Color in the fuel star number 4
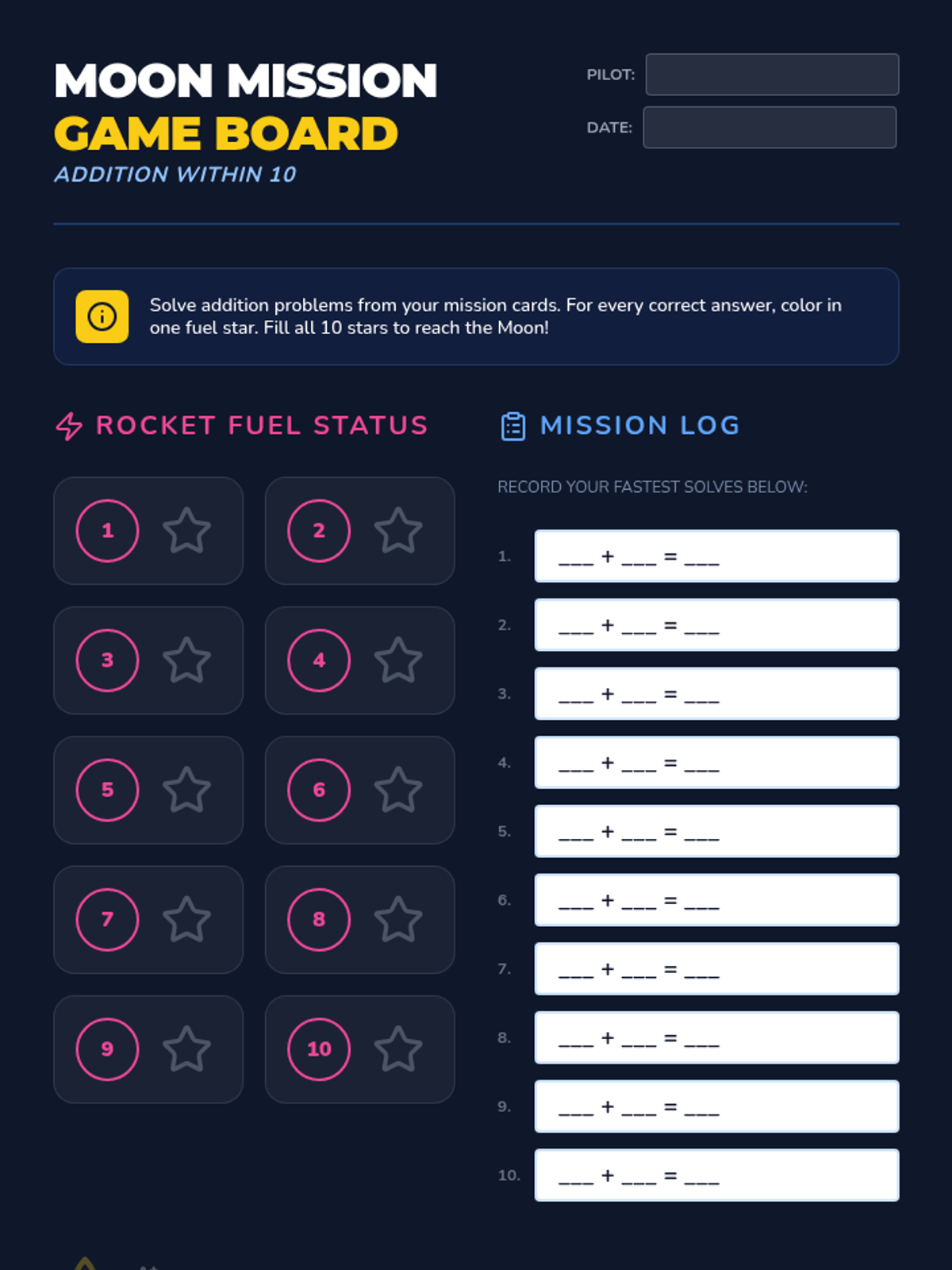Image resolution: width=952 pixels, height=1270 pixels. pos(398,660)
